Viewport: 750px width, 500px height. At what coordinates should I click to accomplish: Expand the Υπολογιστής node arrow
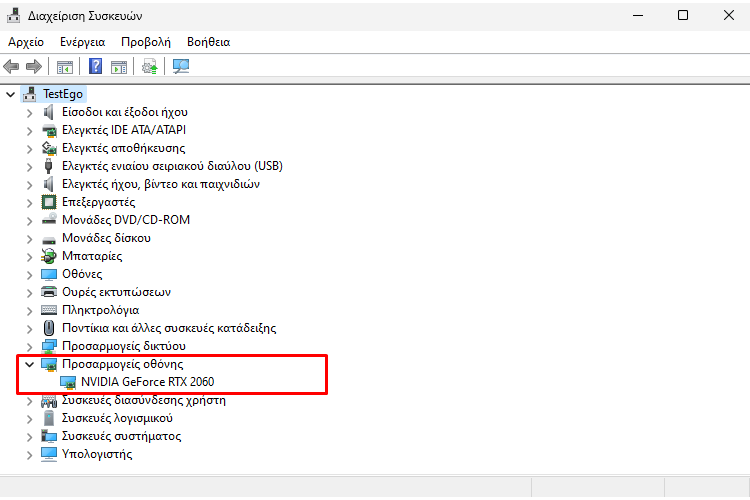[x=30, y=455]
